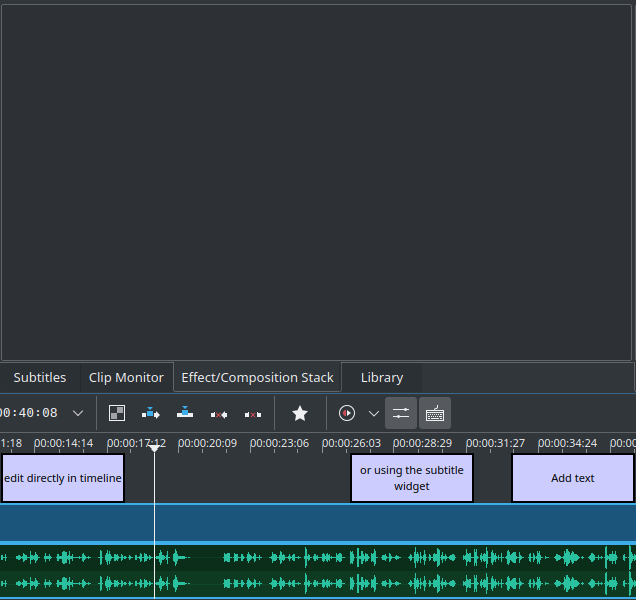Toggle the subtitle keyboard tool button
The image size is (636, 600).
435,413
